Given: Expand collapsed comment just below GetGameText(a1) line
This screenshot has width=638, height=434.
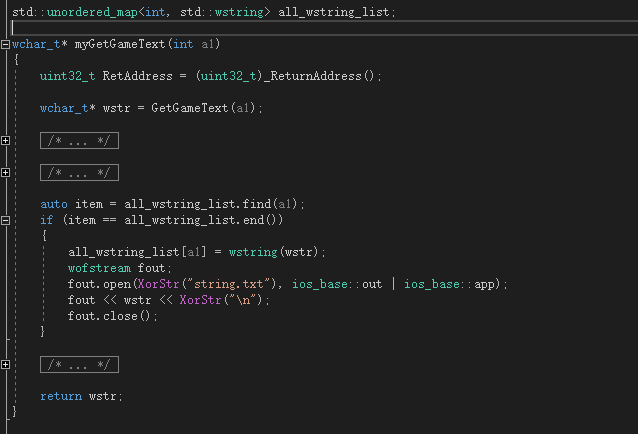Looking at the screenshot, I should click(x=5, y=140).
